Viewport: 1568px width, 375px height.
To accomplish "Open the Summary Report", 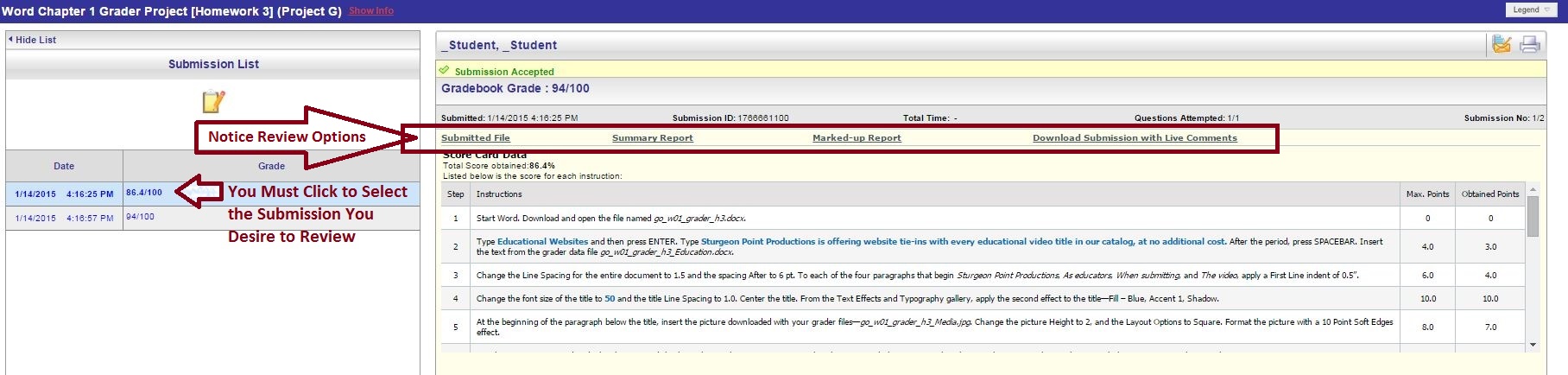I will pos(652,138).
